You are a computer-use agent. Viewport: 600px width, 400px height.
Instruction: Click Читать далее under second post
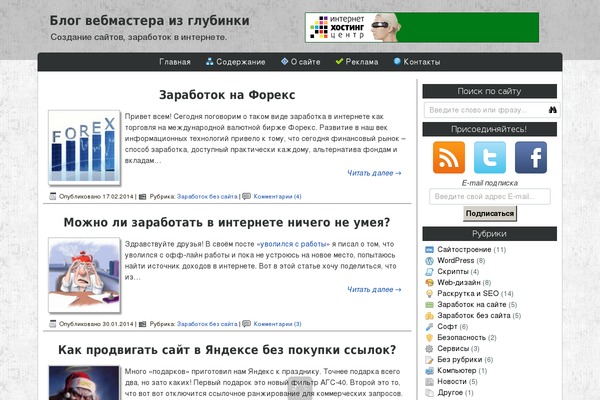(x=374, y=289)
